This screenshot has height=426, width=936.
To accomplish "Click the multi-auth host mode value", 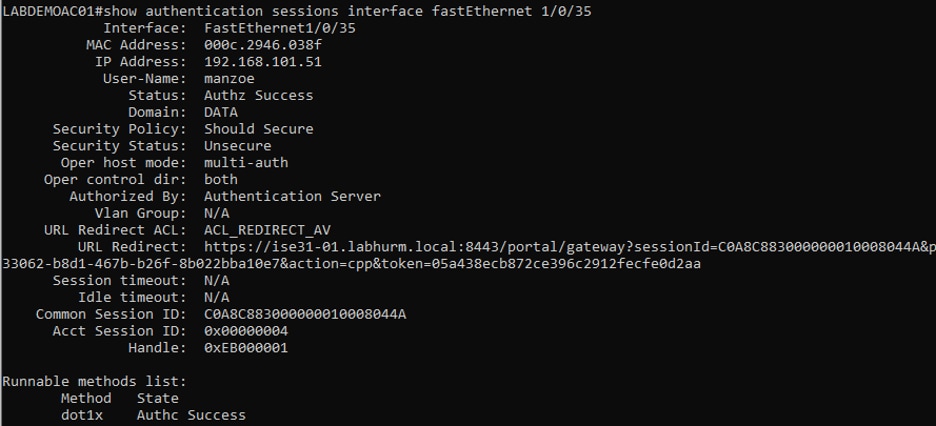I will coord(246,162).
